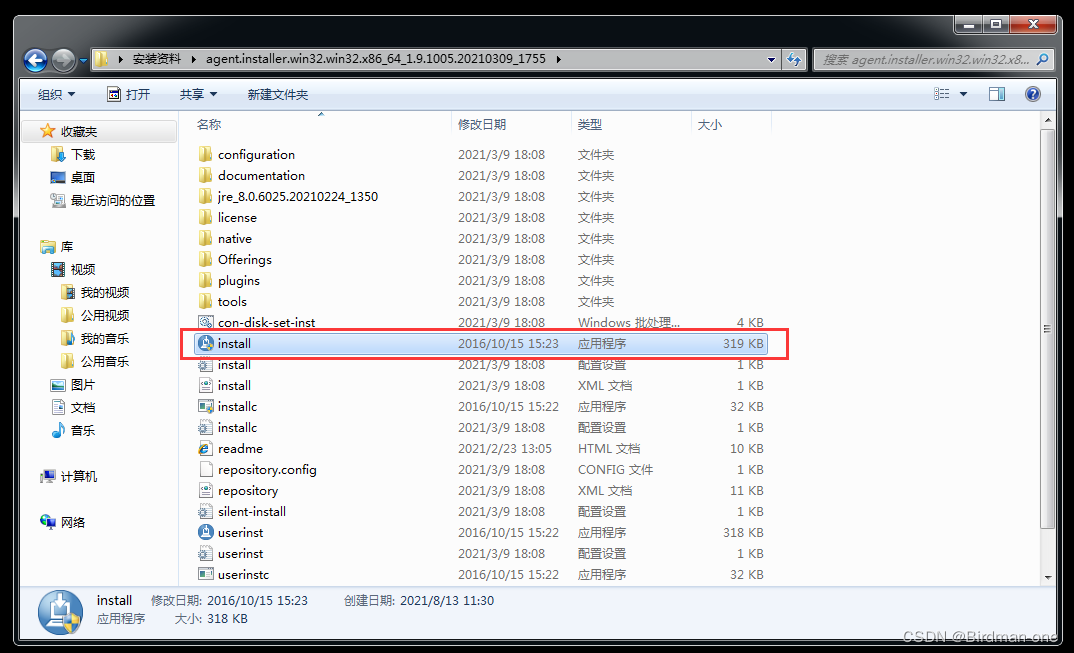This screenshot has width=1074, height=653.
Task: Select the tools folder icon
Action: (x=205, y=301)
